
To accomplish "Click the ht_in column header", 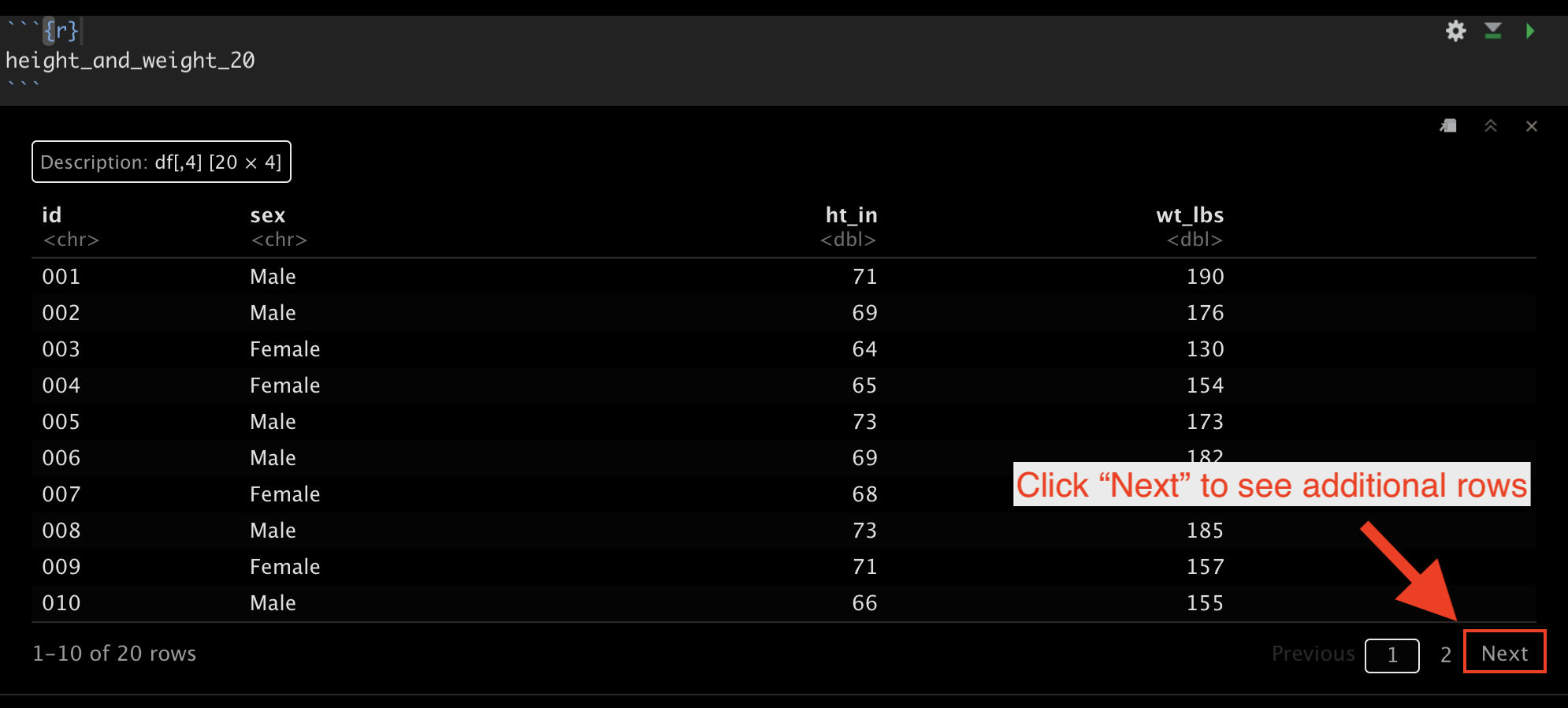I will click(x=851, y=214).
